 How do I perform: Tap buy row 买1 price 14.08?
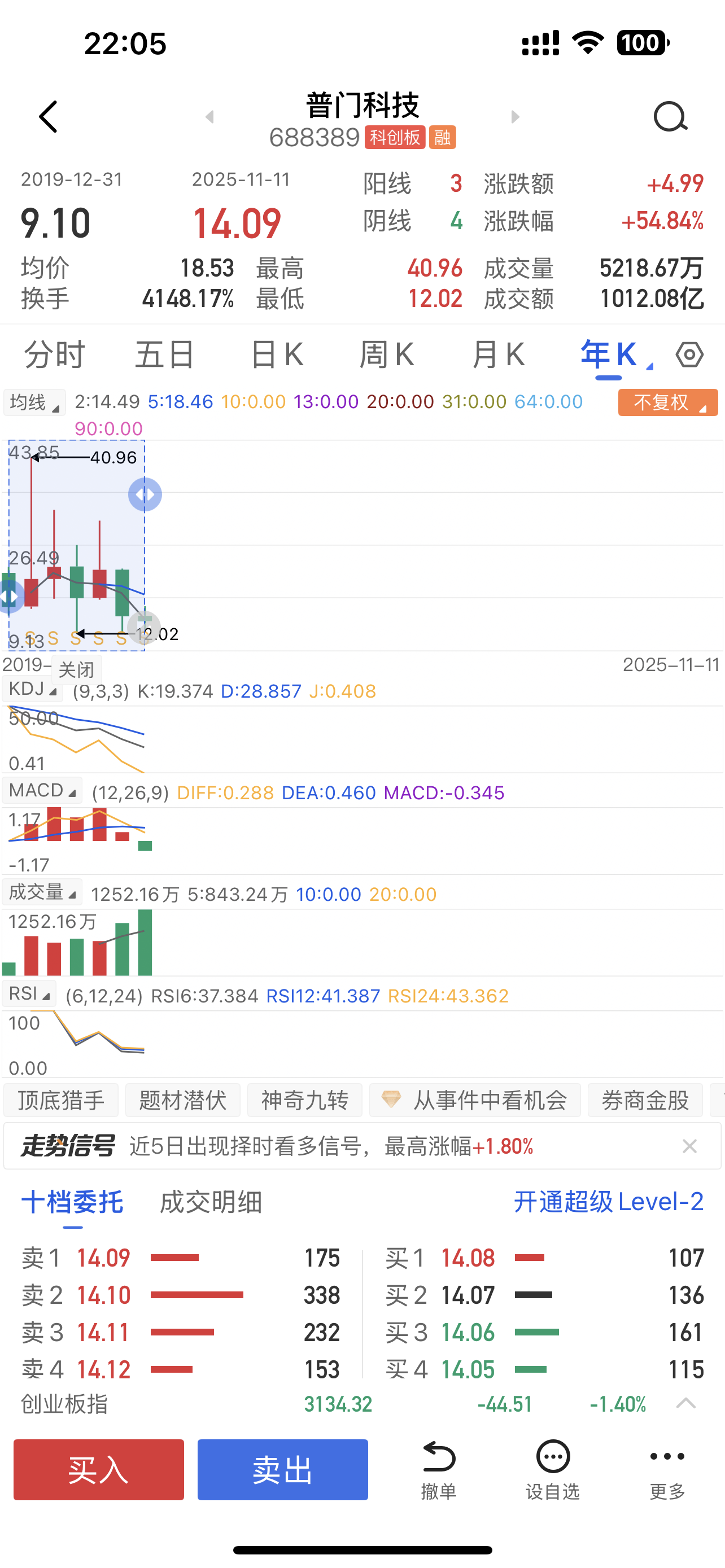click(x=468, y=1258)
